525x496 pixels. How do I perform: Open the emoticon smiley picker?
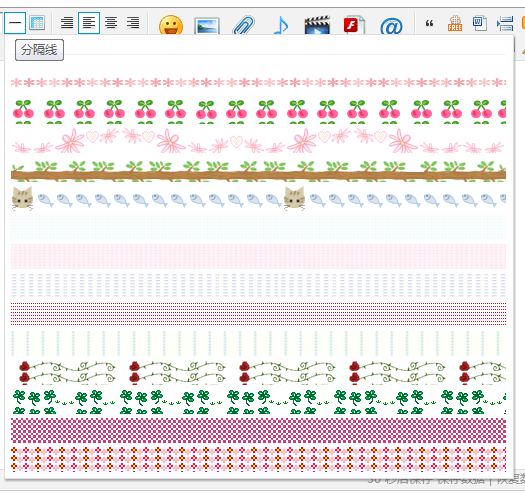(171, 25)
